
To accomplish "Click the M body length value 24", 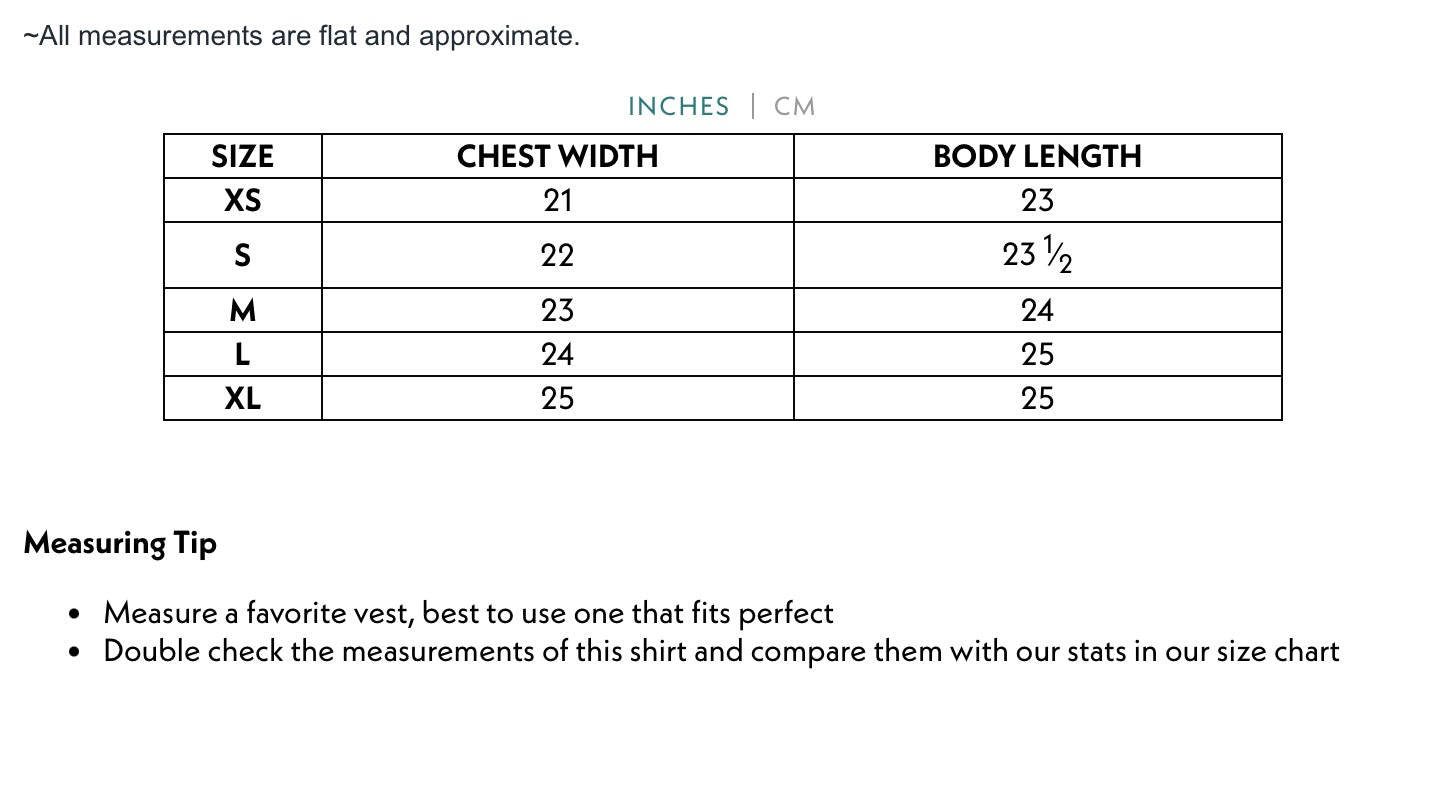I will click(x=1037, y=311).
